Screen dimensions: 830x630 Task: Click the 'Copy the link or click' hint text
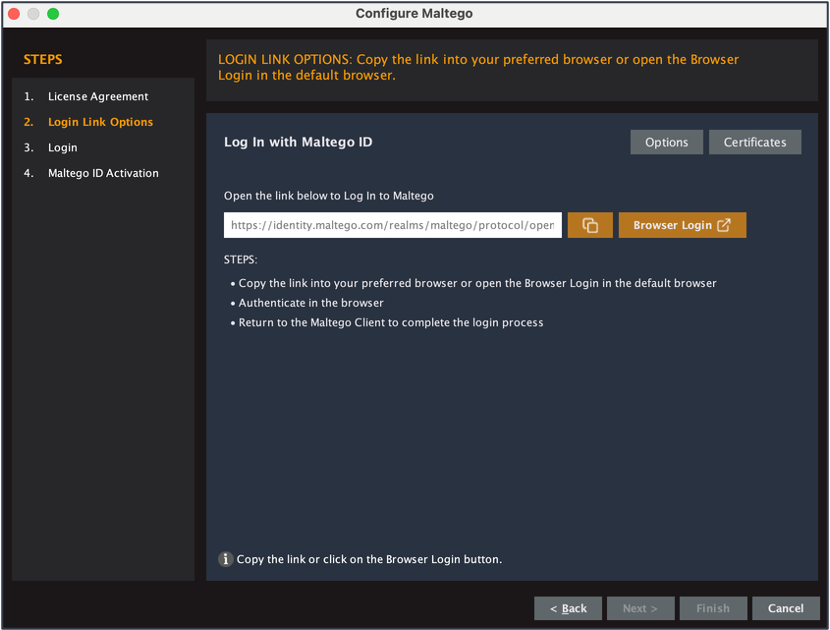[x=369, y=559]
